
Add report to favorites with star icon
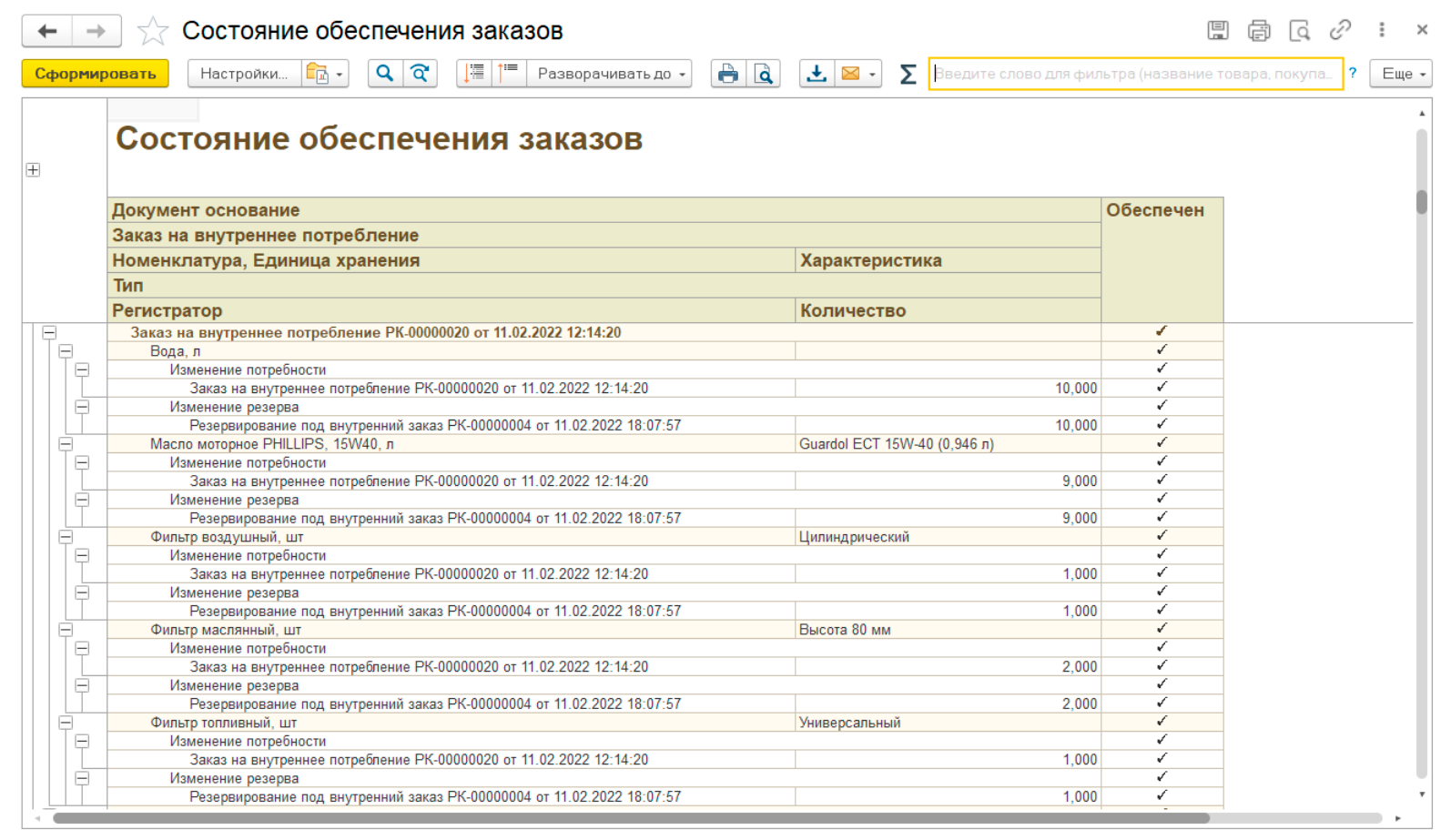pos(152,32)
